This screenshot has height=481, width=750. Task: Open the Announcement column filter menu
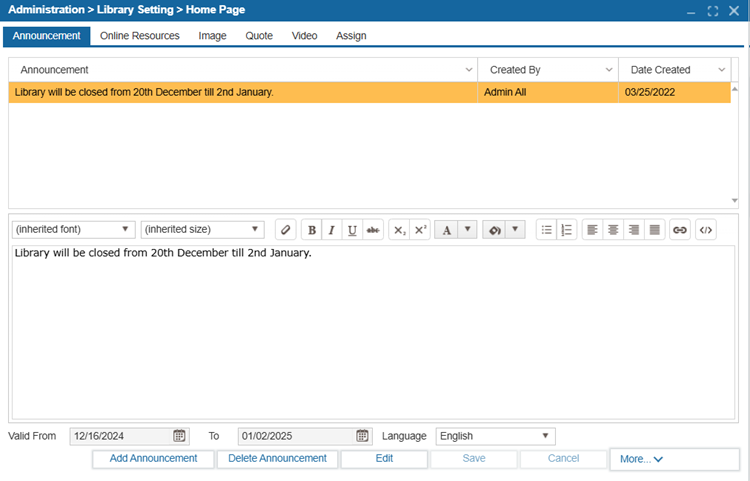coord(469,70)
